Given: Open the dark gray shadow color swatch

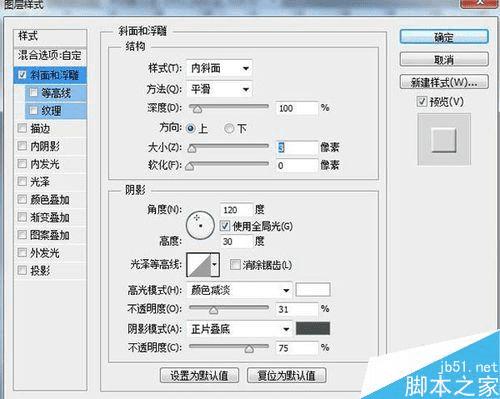Looking at the screenshot, I should 313,329.
